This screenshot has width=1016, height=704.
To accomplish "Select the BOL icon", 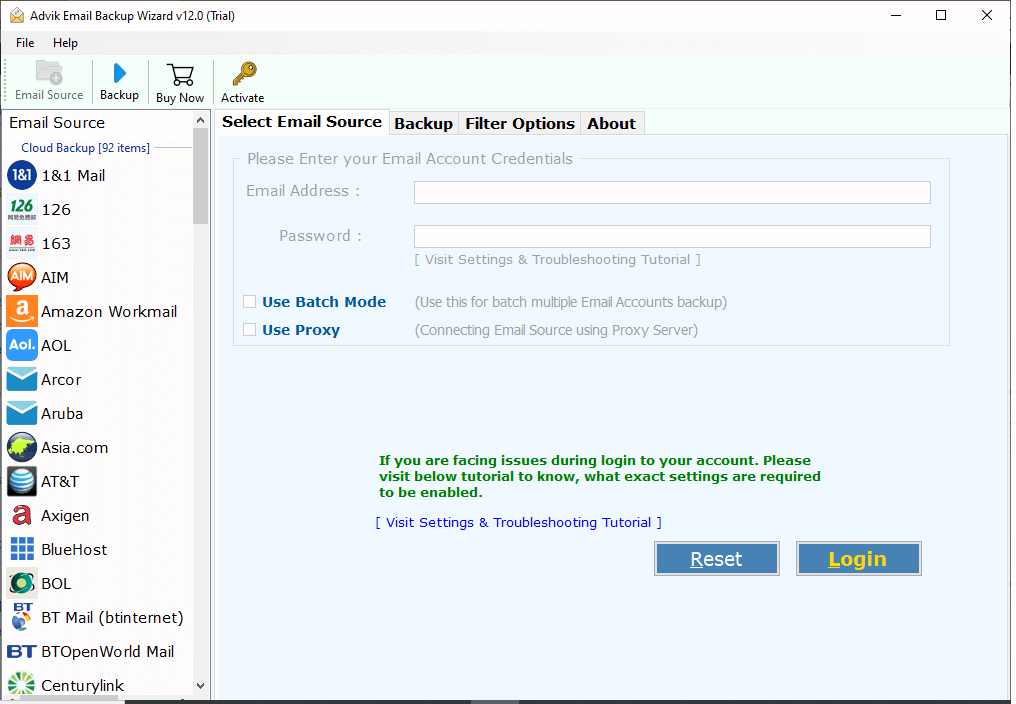I will (22, 583).
